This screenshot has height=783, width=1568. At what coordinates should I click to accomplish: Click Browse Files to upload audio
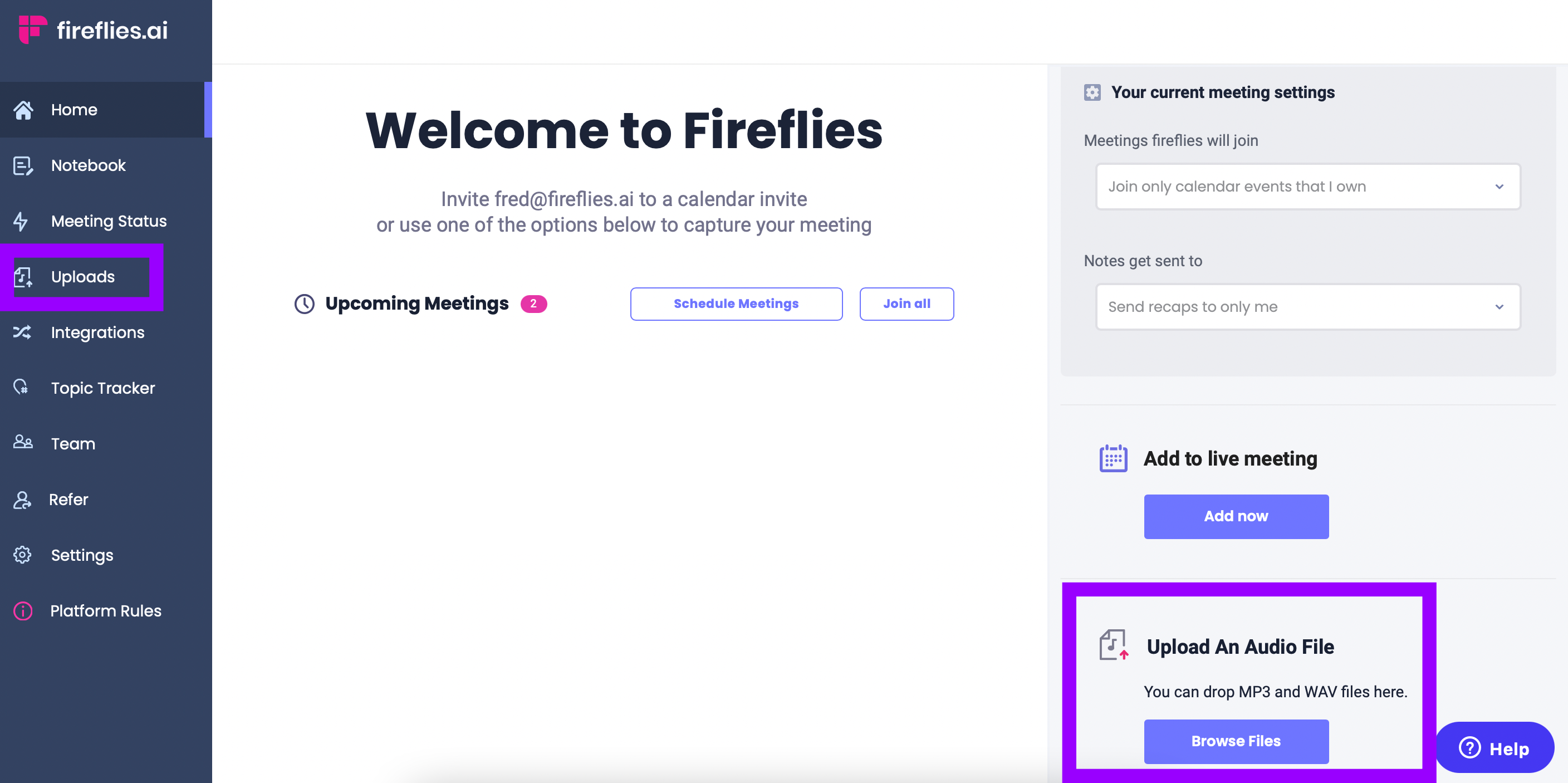[x=1237, y=741]
